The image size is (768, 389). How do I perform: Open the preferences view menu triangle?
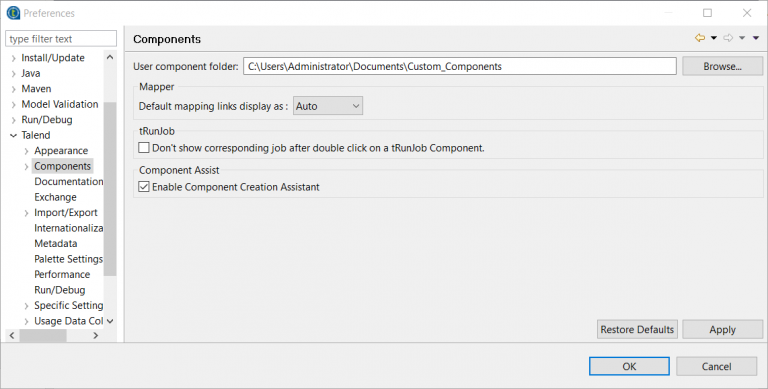(x=756, y=38)
